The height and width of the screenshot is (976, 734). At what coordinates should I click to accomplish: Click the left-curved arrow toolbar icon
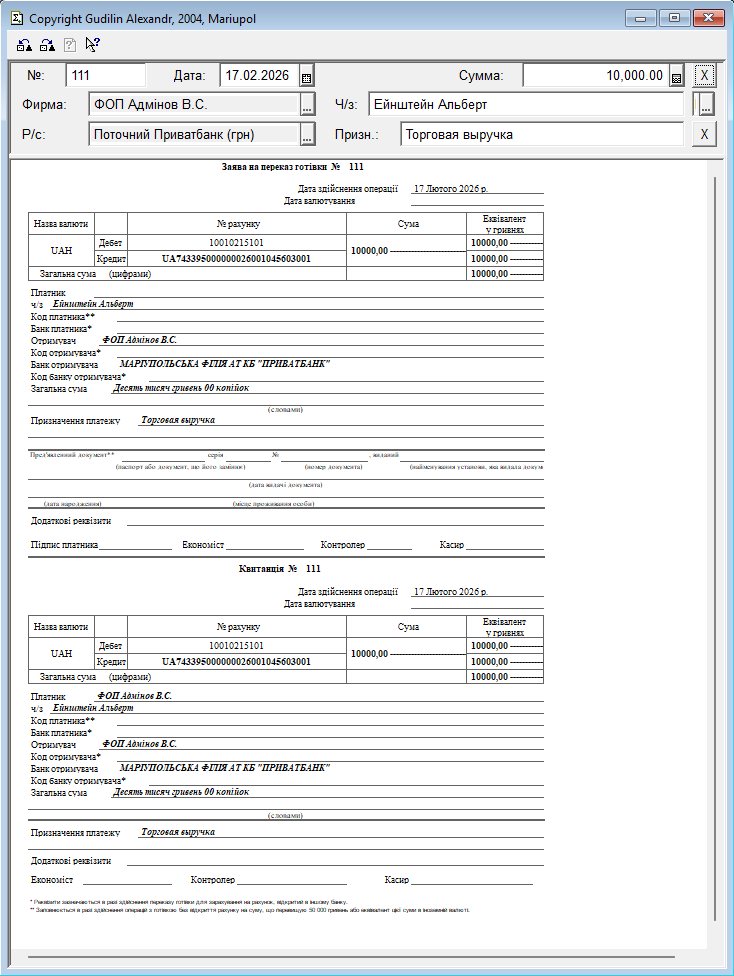(x=24, y=44)
